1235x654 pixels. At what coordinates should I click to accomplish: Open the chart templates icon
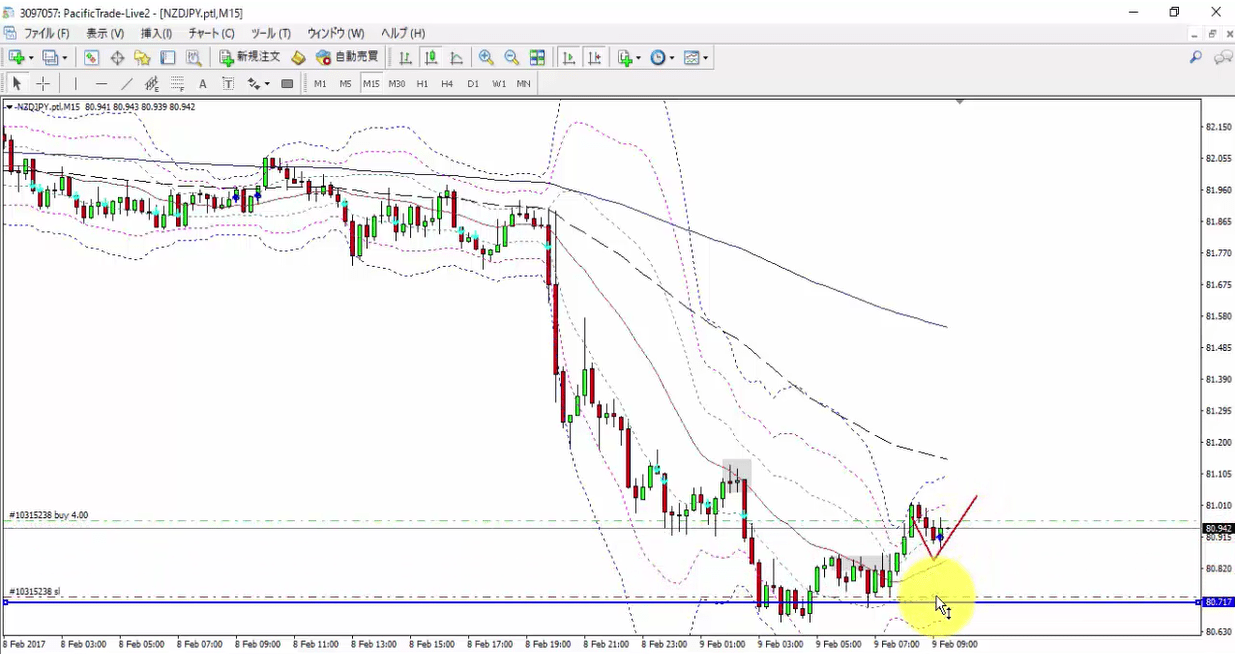[691, 58]
